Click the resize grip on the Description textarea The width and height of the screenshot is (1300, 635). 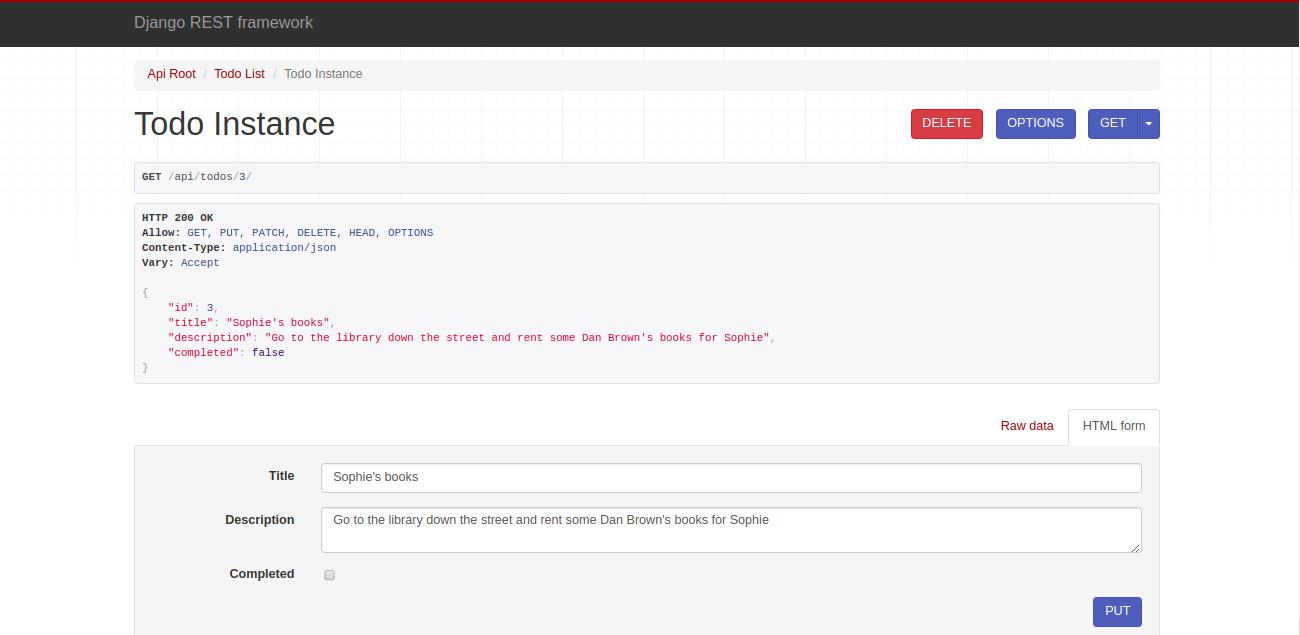coord(1137,547)
